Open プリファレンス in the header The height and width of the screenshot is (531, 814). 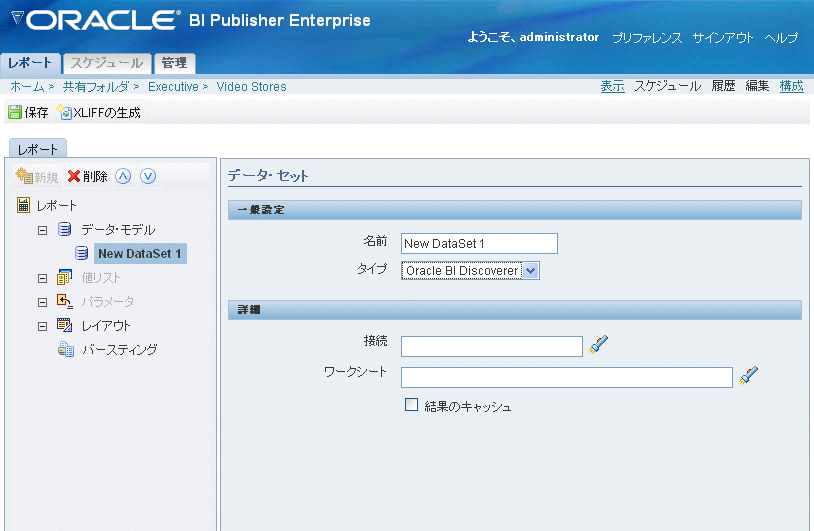coord(647,37)
